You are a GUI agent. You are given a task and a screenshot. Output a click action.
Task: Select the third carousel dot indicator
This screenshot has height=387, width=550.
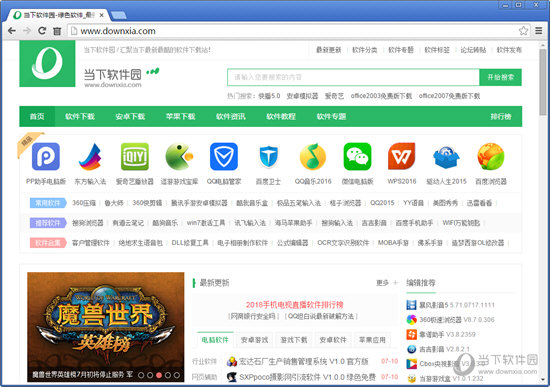[x=159, y=375]
